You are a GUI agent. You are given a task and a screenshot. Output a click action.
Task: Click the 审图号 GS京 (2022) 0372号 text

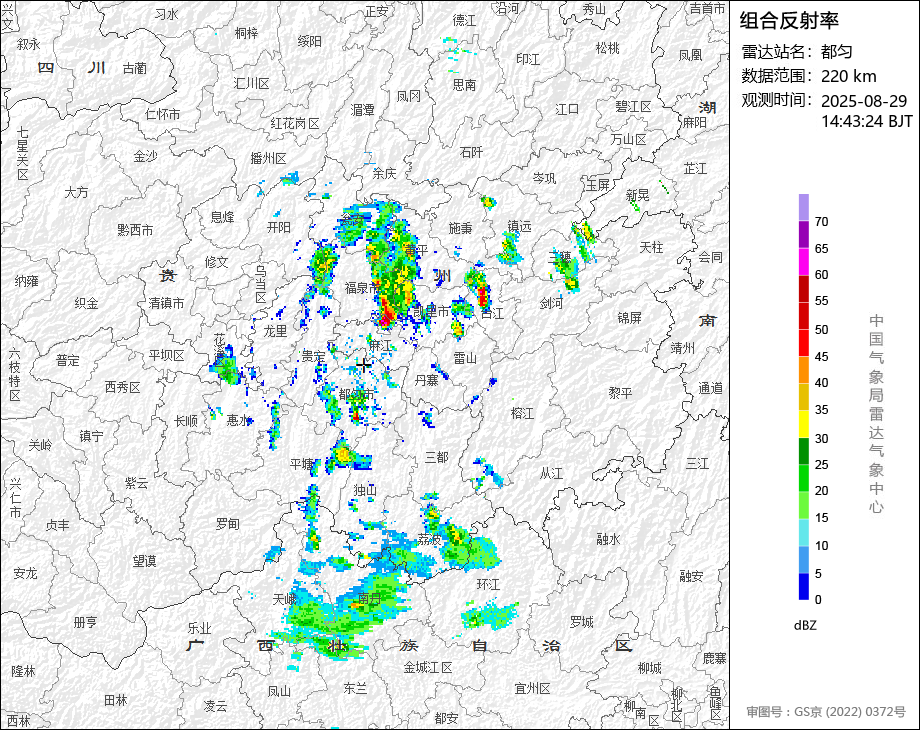[x=826, y=712]
